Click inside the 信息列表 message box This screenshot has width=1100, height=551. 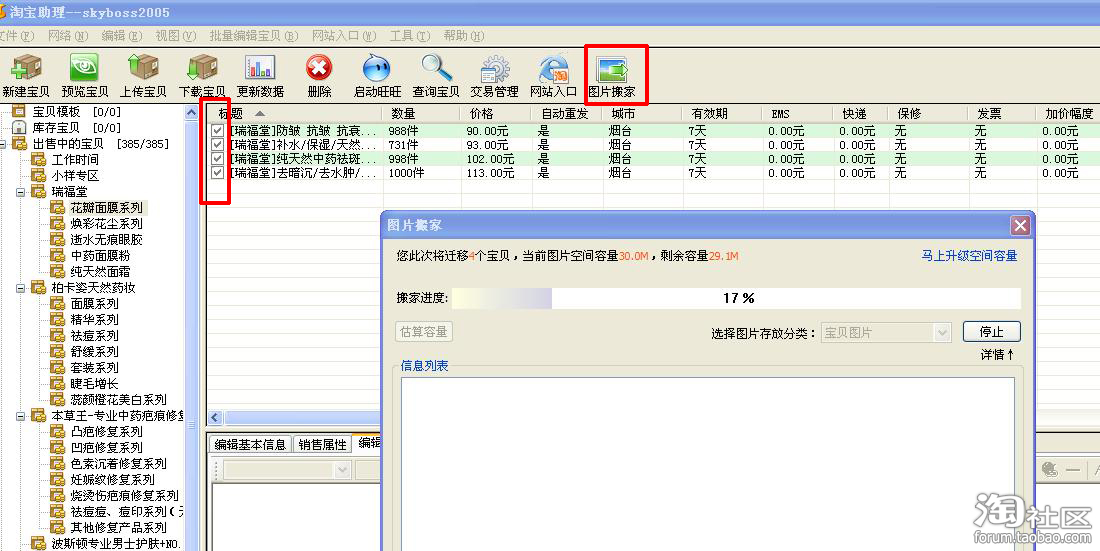click(x=708, y=464)
